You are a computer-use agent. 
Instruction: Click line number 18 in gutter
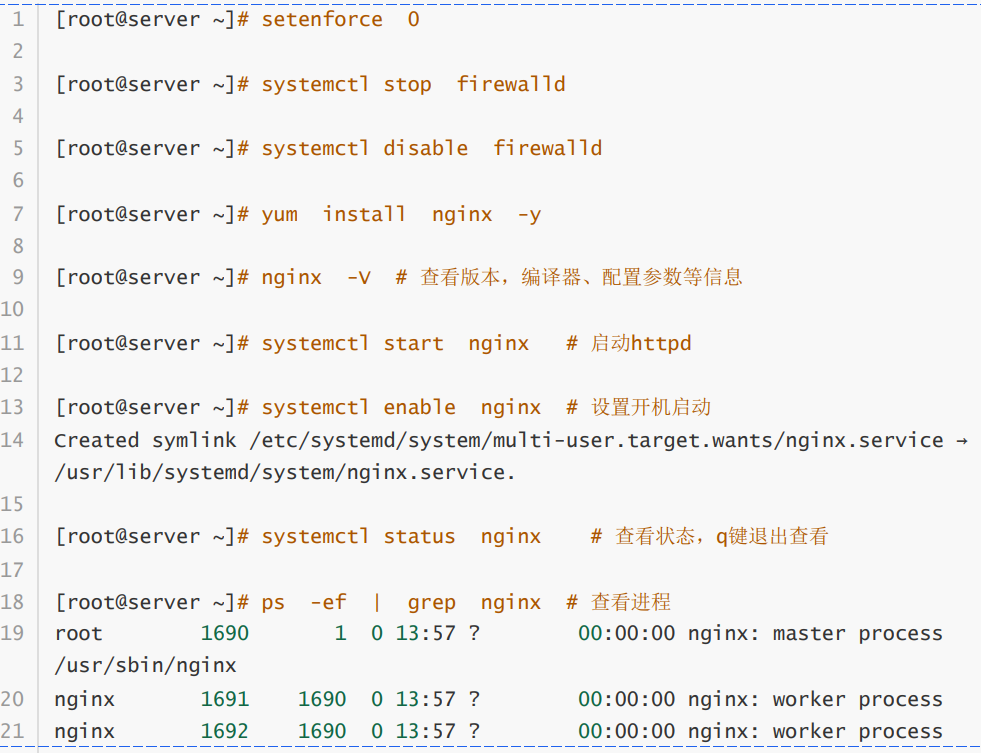click(x=13, y=602)
